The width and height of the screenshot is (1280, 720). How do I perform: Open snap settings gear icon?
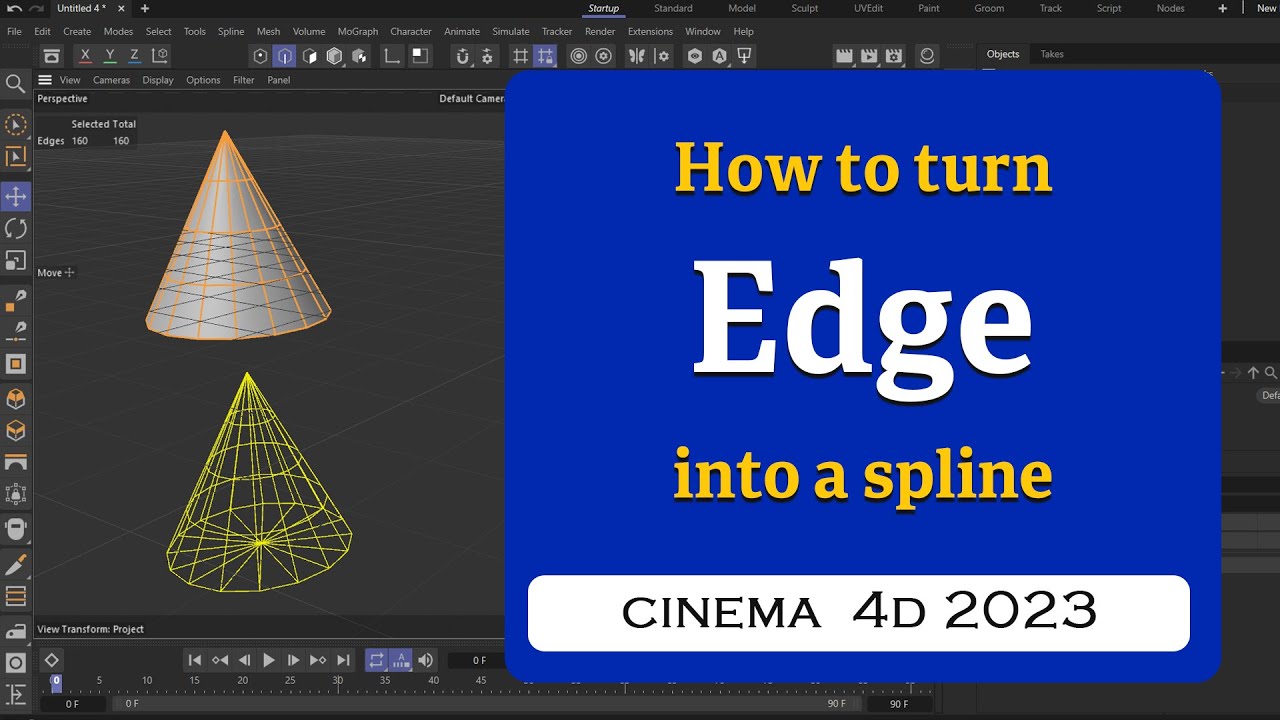(x=487, y=56)
